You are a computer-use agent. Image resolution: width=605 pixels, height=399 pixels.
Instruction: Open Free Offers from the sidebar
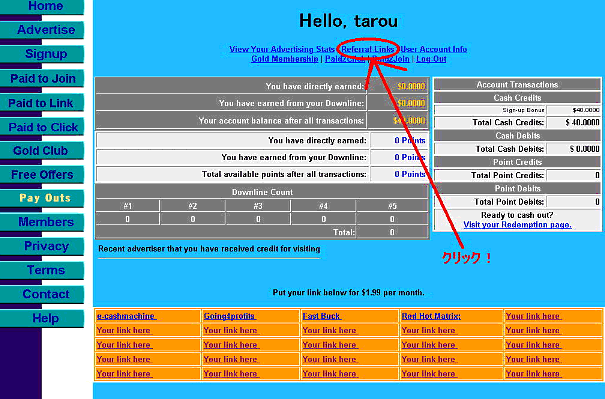click(x=42, y=175)
